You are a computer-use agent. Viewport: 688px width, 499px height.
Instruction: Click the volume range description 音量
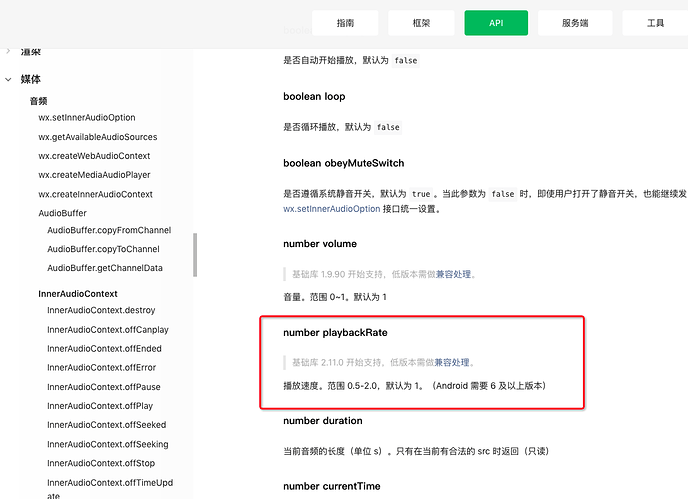tap(335, 297)
